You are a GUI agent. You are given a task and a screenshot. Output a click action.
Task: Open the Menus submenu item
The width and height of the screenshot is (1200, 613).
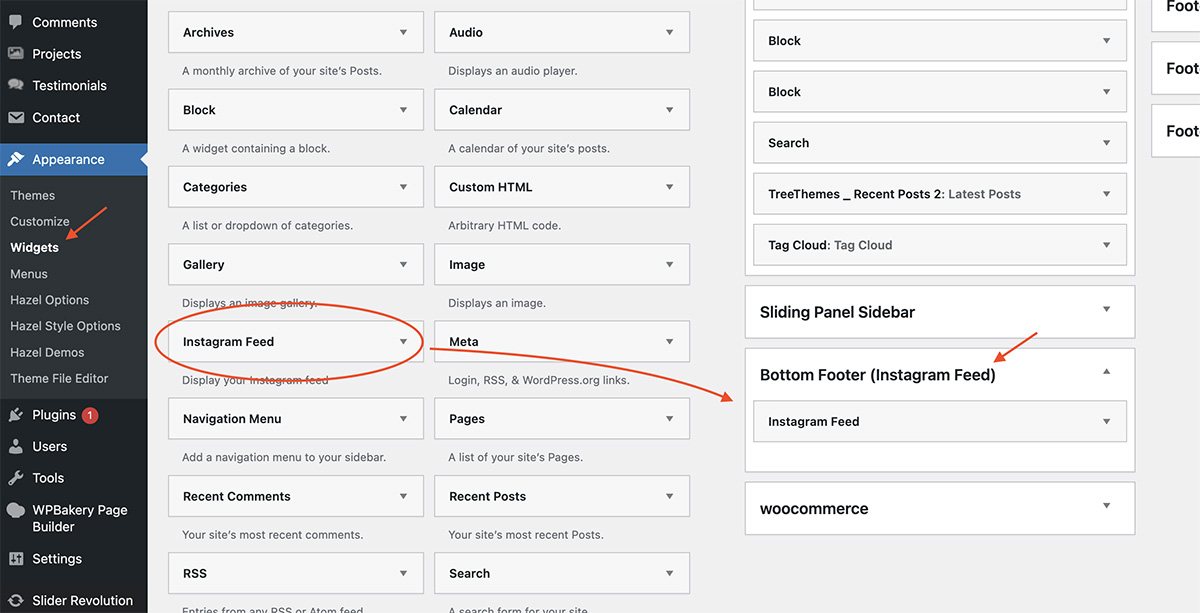tap(29, 274)
